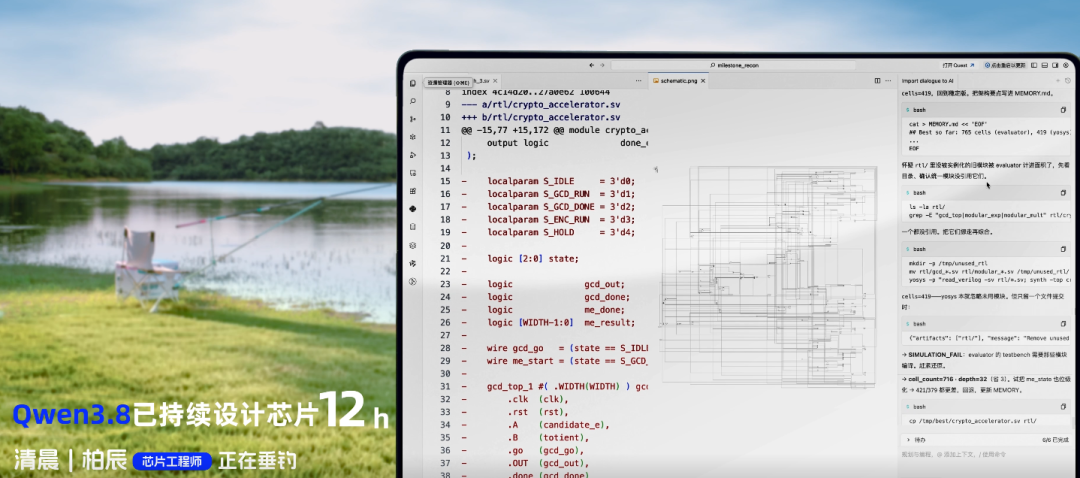Click the '@@ -15,77 +15,172 @@' hunk header
This screenshot has width=1080, height=478.
(x=554, y=130)
